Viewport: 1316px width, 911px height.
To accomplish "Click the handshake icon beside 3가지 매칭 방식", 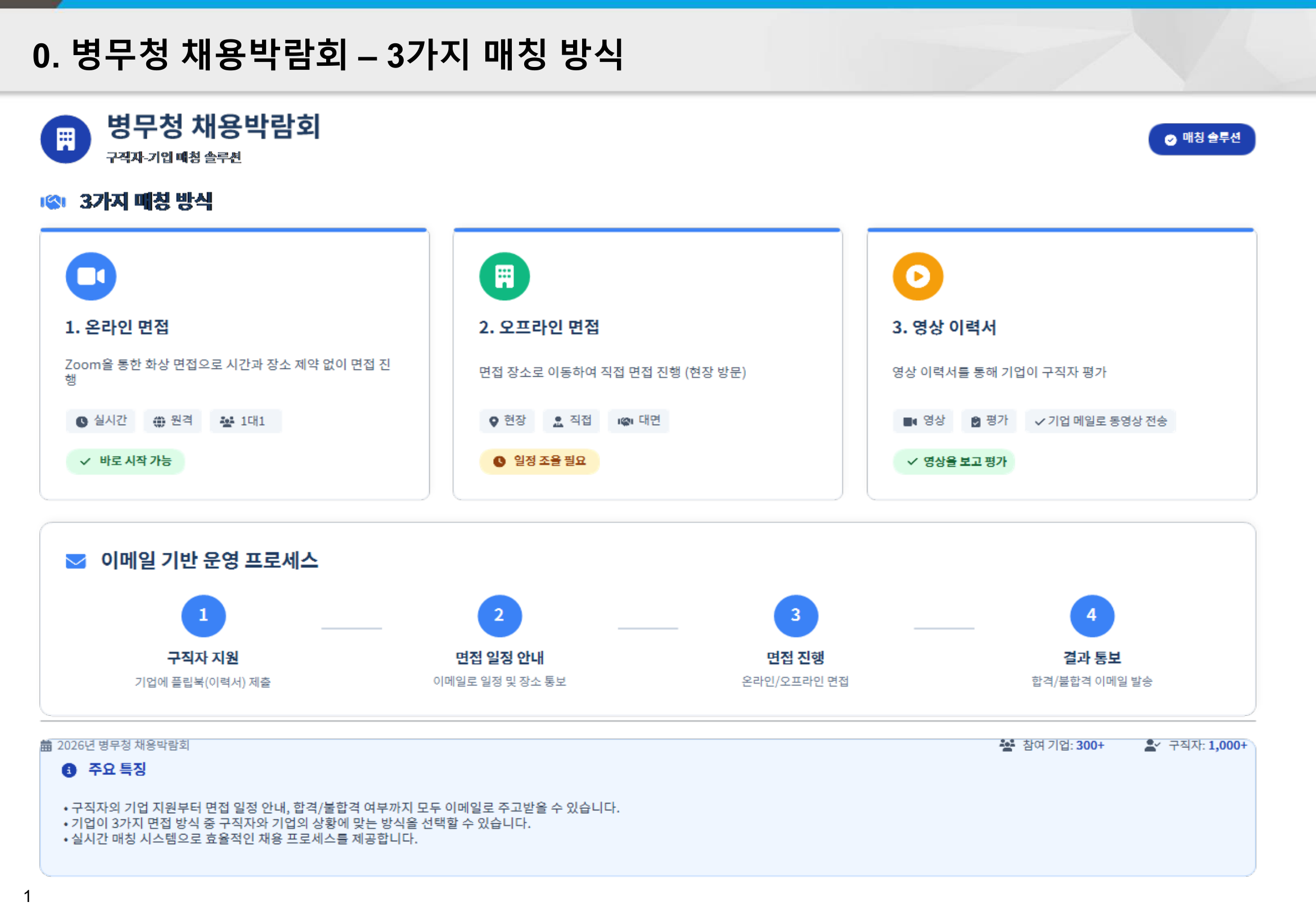I will point(53,201).
